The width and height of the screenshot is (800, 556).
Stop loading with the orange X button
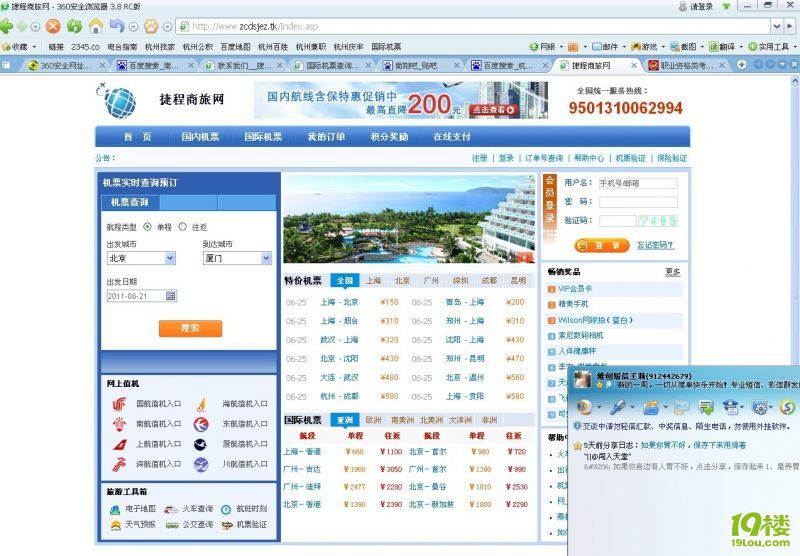tap(53, 26)
